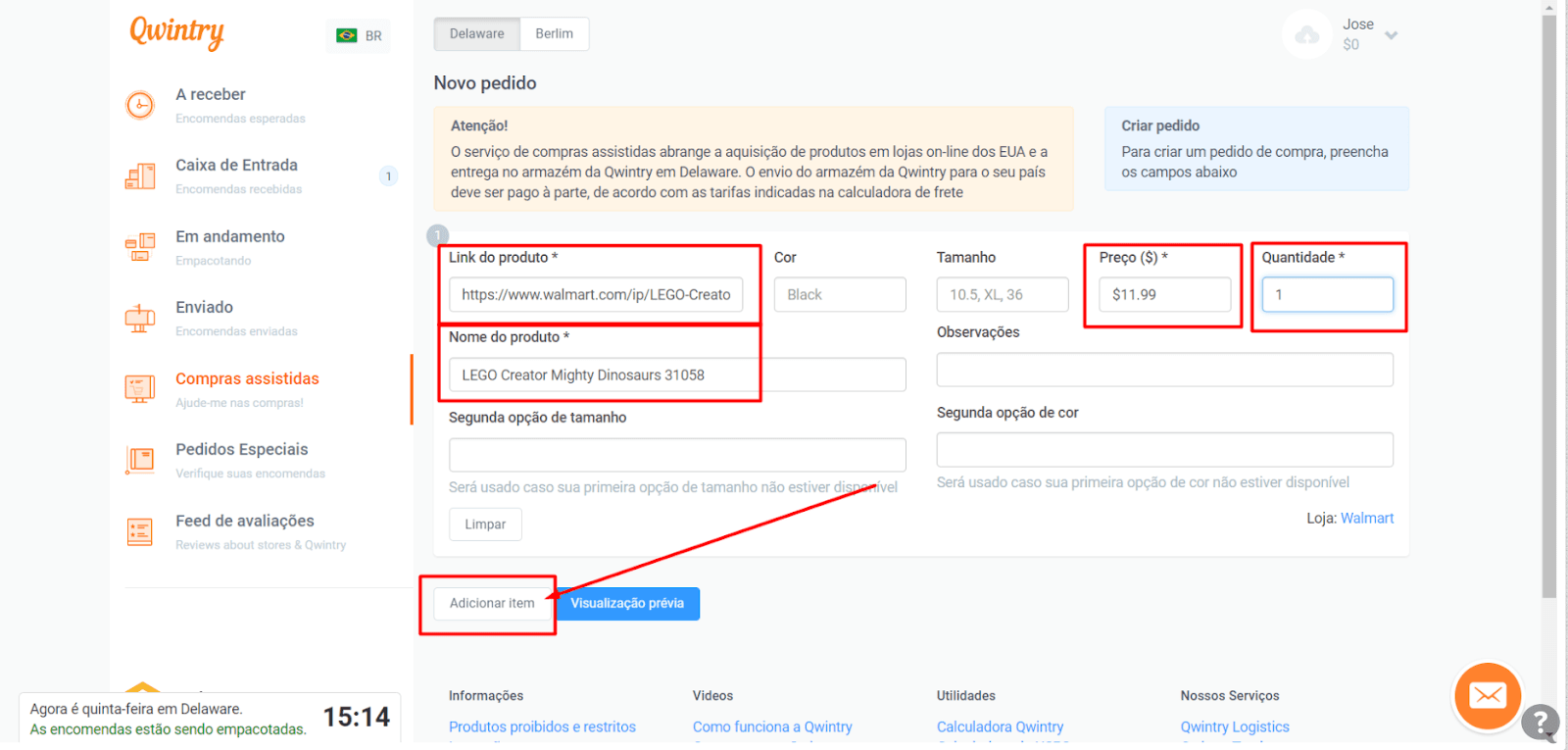Click the cloud avatar icon near Jose
The image size is (1568, 750).
pyautogui.click(x=1307, y=35)
